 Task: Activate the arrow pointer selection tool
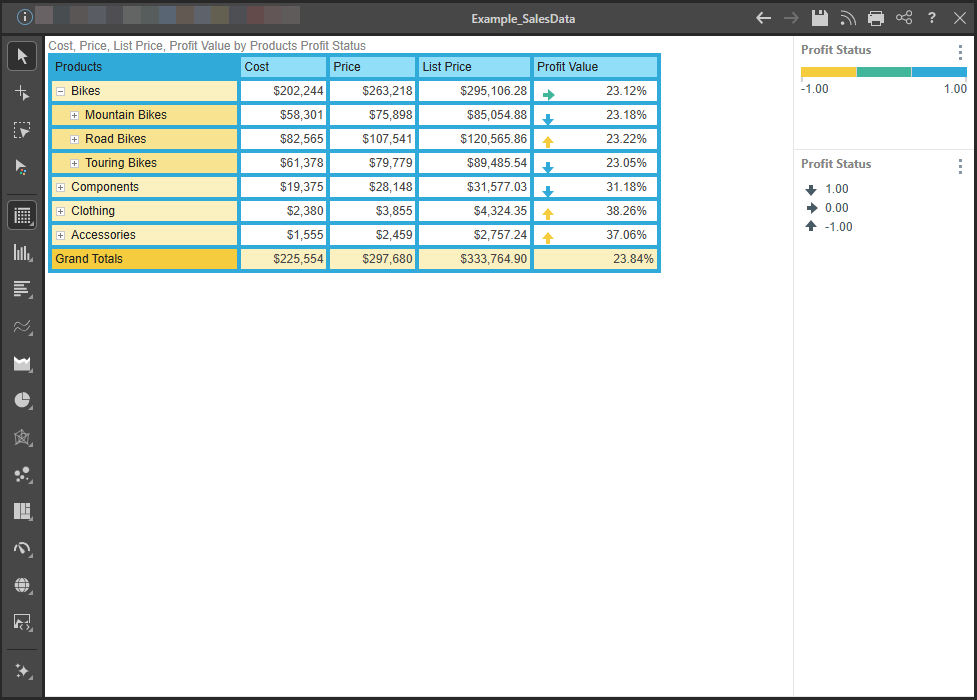[x=23, y=56]
